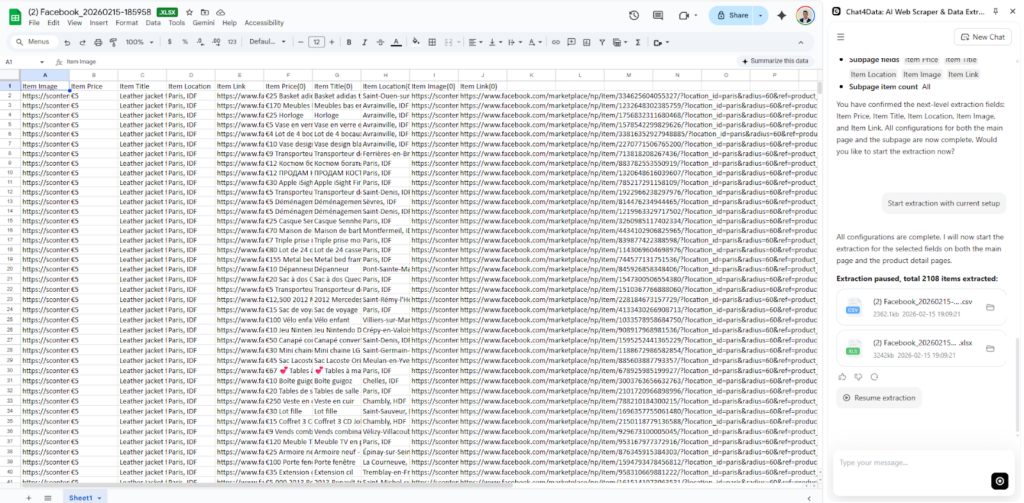Open Google account avatar

pyautogui.click(x=805, y=16)
